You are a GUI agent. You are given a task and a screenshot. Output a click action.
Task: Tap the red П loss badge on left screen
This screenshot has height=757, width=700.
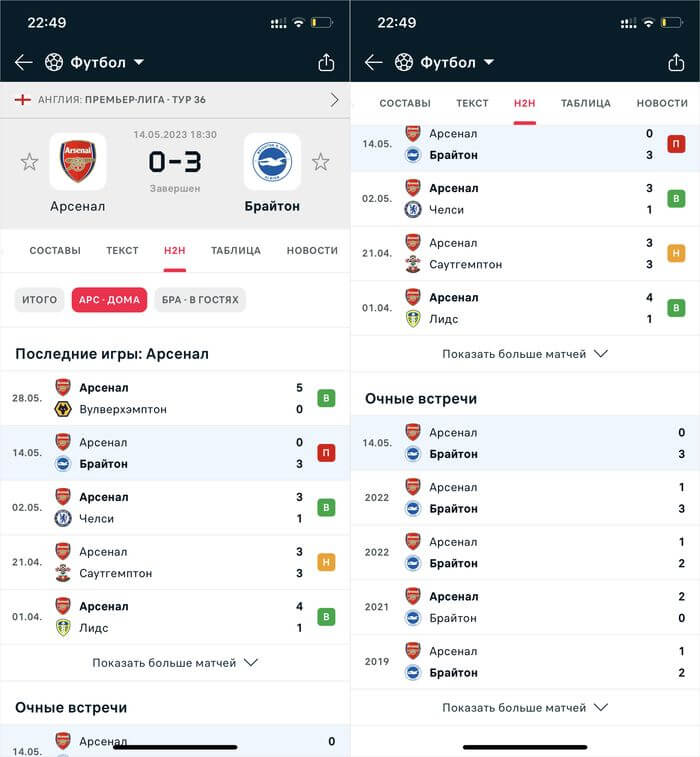326,453
